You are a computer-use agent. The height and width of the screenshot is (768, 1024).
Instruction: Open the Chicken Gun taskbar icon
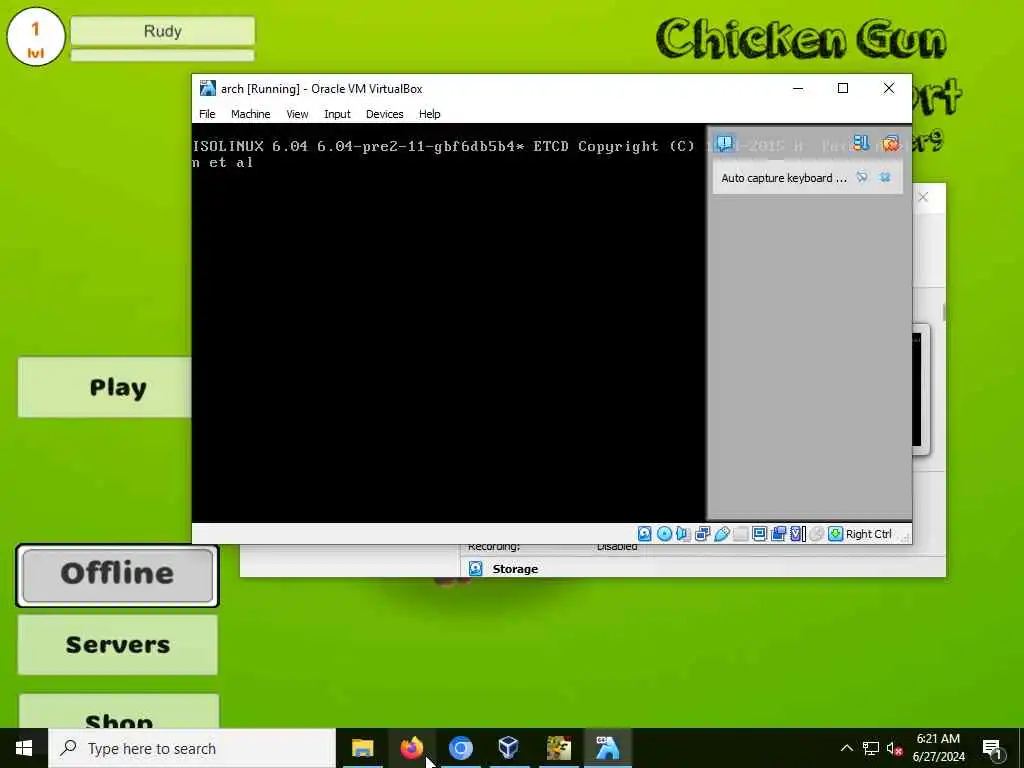coord(558,748)
